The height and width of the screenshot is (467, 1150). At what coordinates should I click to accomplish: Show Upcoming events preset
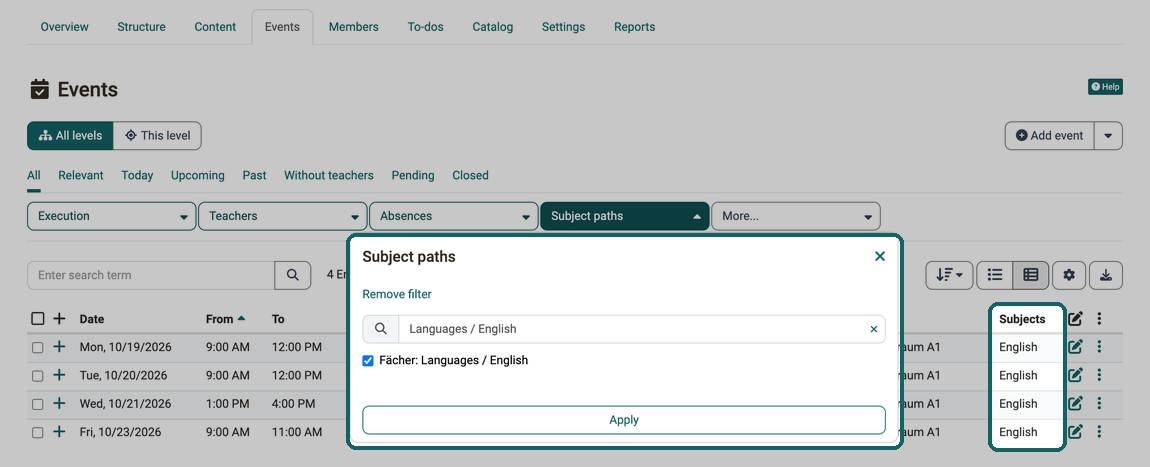198,175
